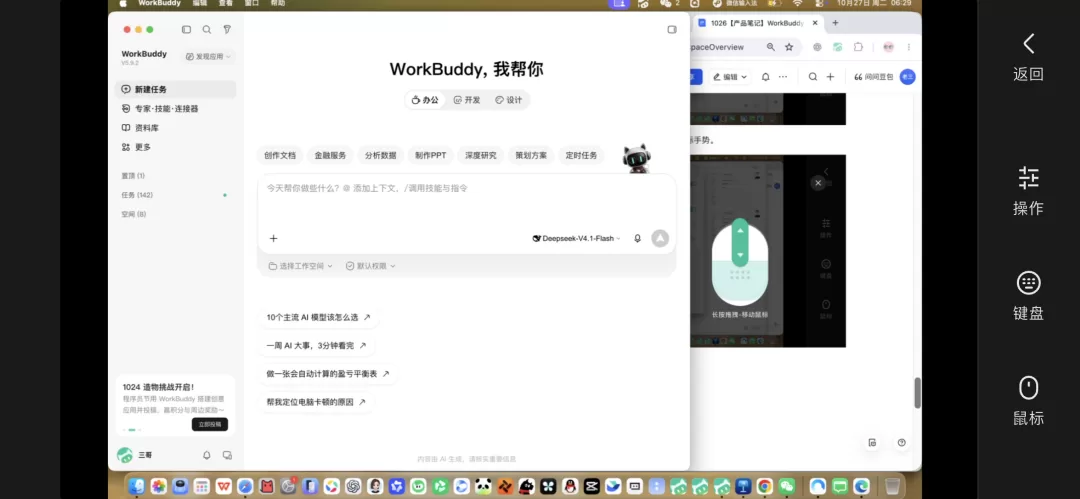Expand the 发现应用 dropdown
This screenshot has height=499, width=1080.
pos(209,57)
